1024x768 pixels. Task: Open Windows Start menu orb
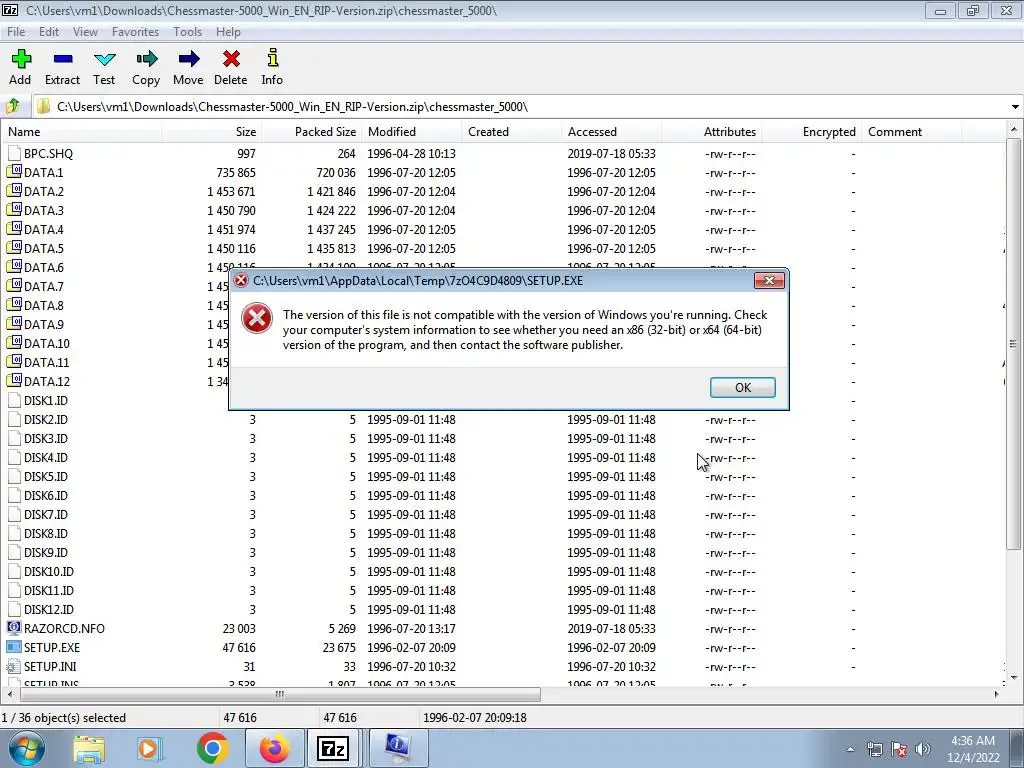pos(25,748)
